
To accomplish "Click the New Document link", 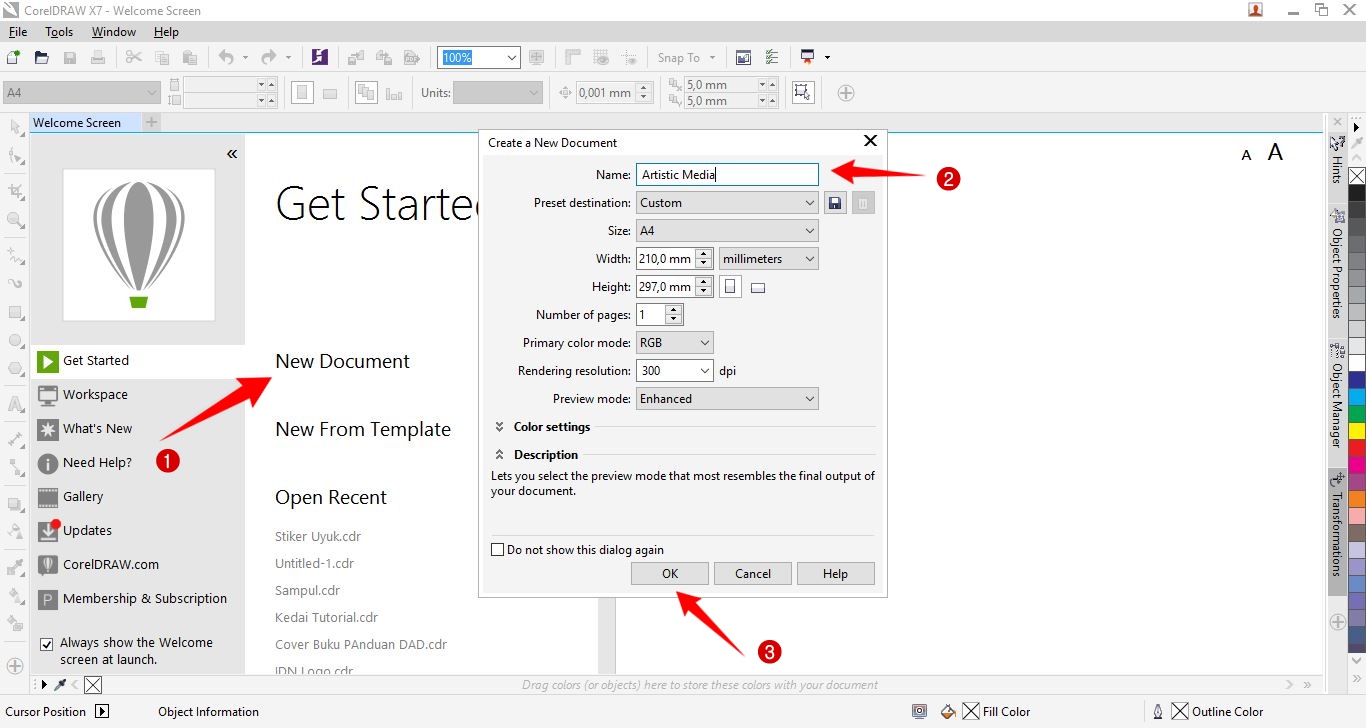I will [343, 362].
